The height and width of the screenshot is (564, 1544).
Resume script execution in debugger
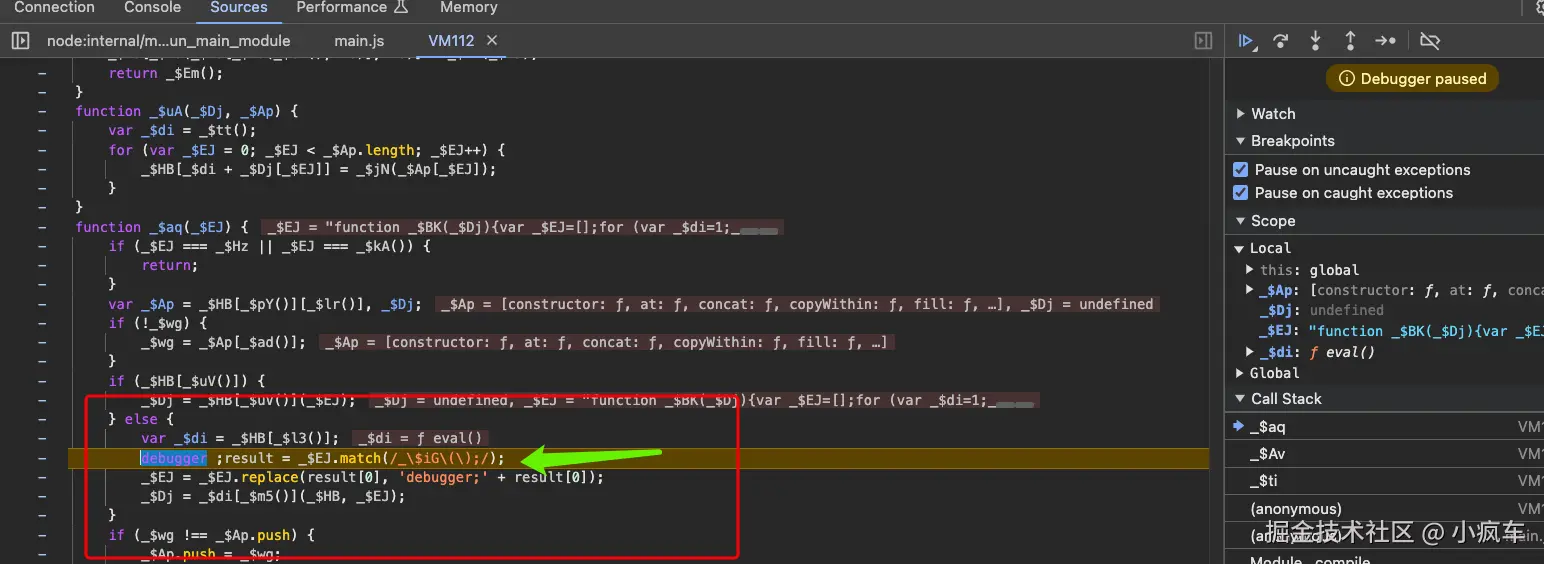tap(1246, 41)
